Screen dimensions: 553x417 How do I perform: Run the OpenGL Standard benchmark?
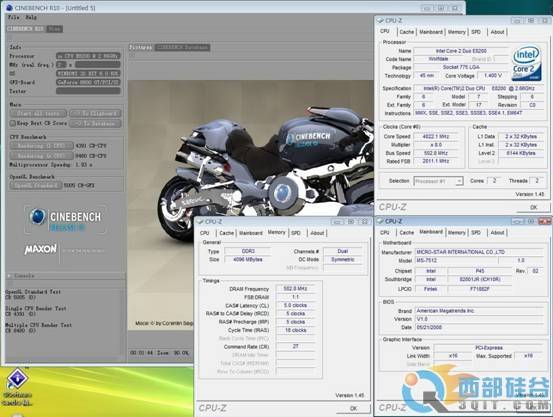click(36, 185)
